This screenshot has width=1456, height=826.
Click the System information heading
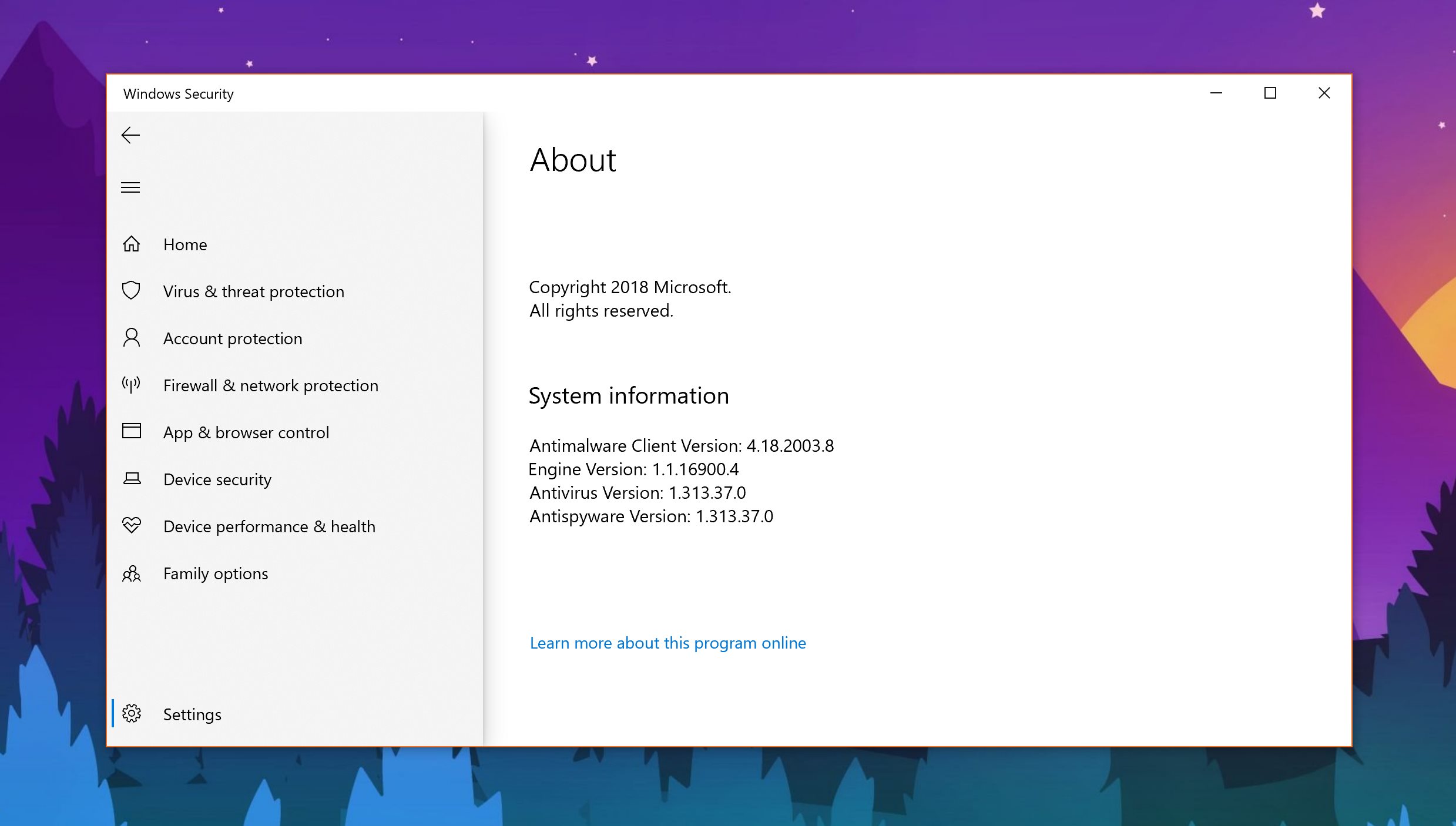tap(629, 396)
